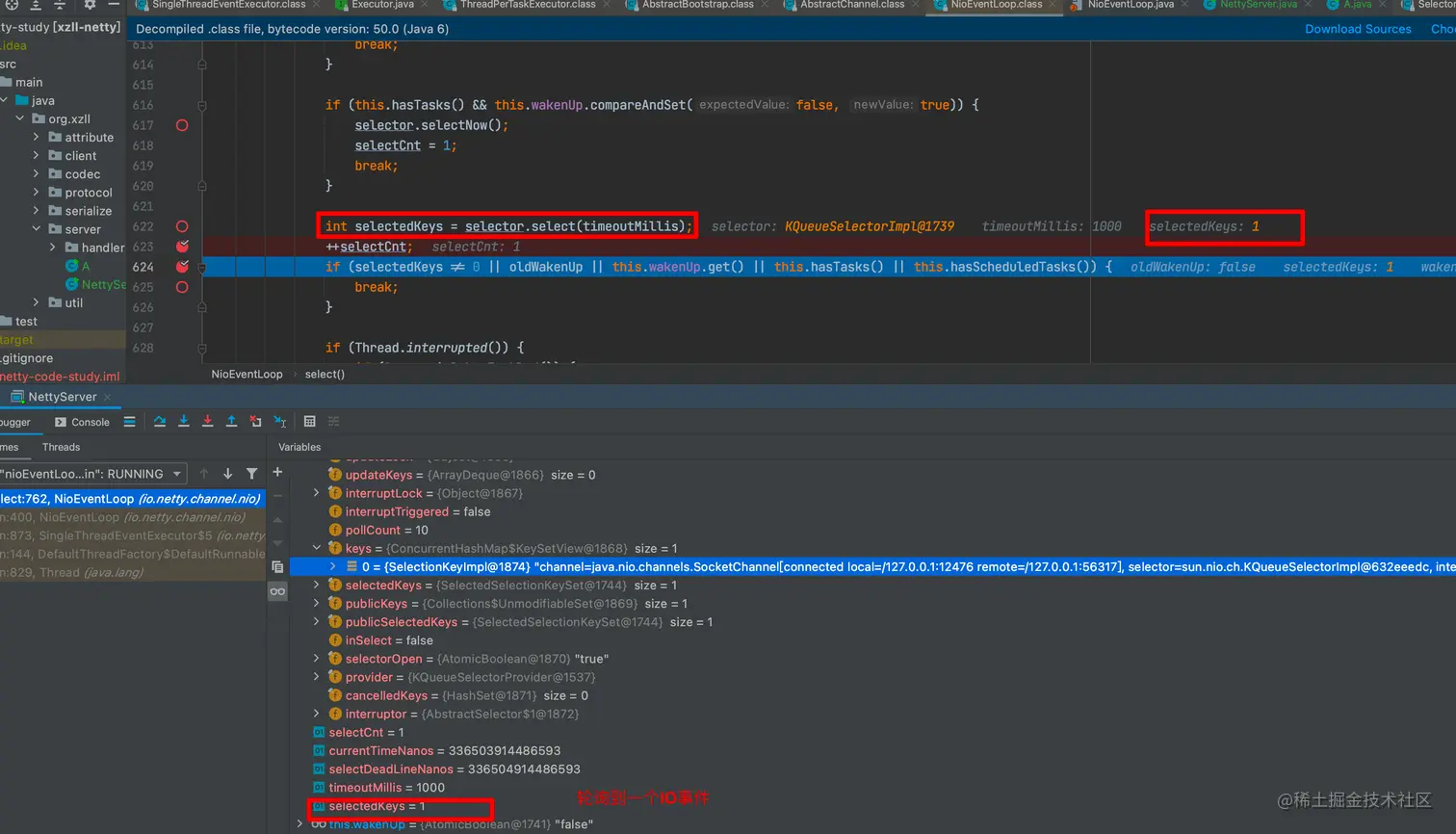
Task: Toggle the breakpoint on line 622
Action: pyautogui.click(x=182, y=226)
